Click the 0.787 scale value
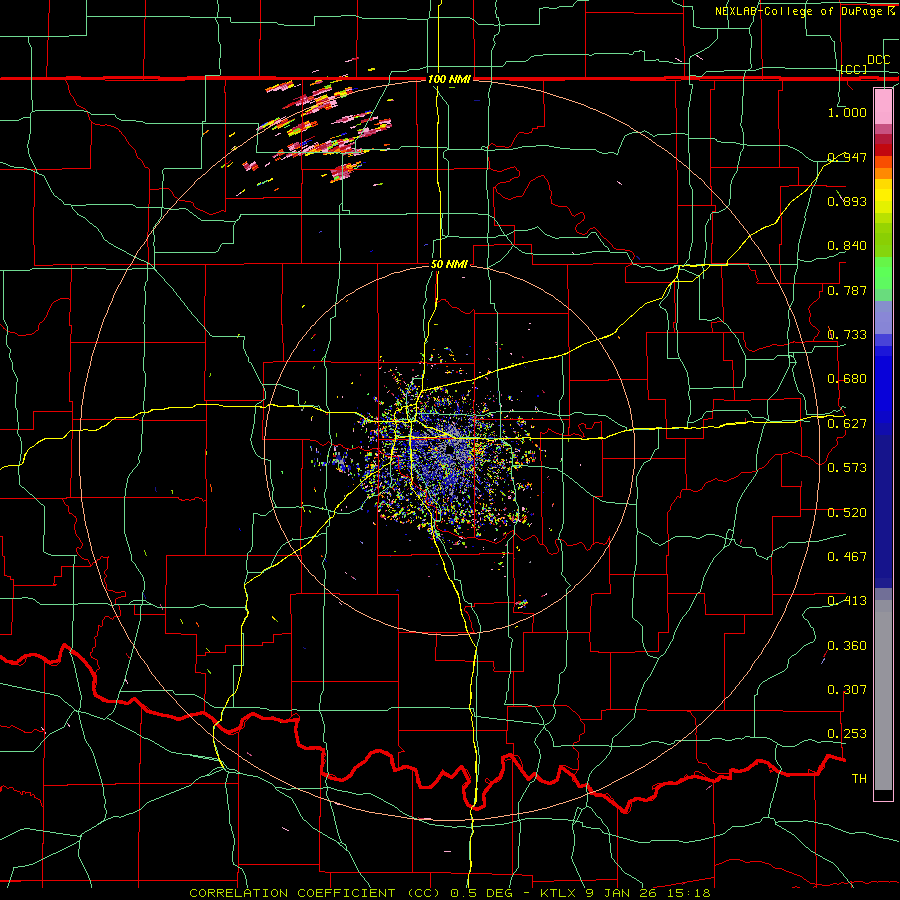 tap(847, 290)
